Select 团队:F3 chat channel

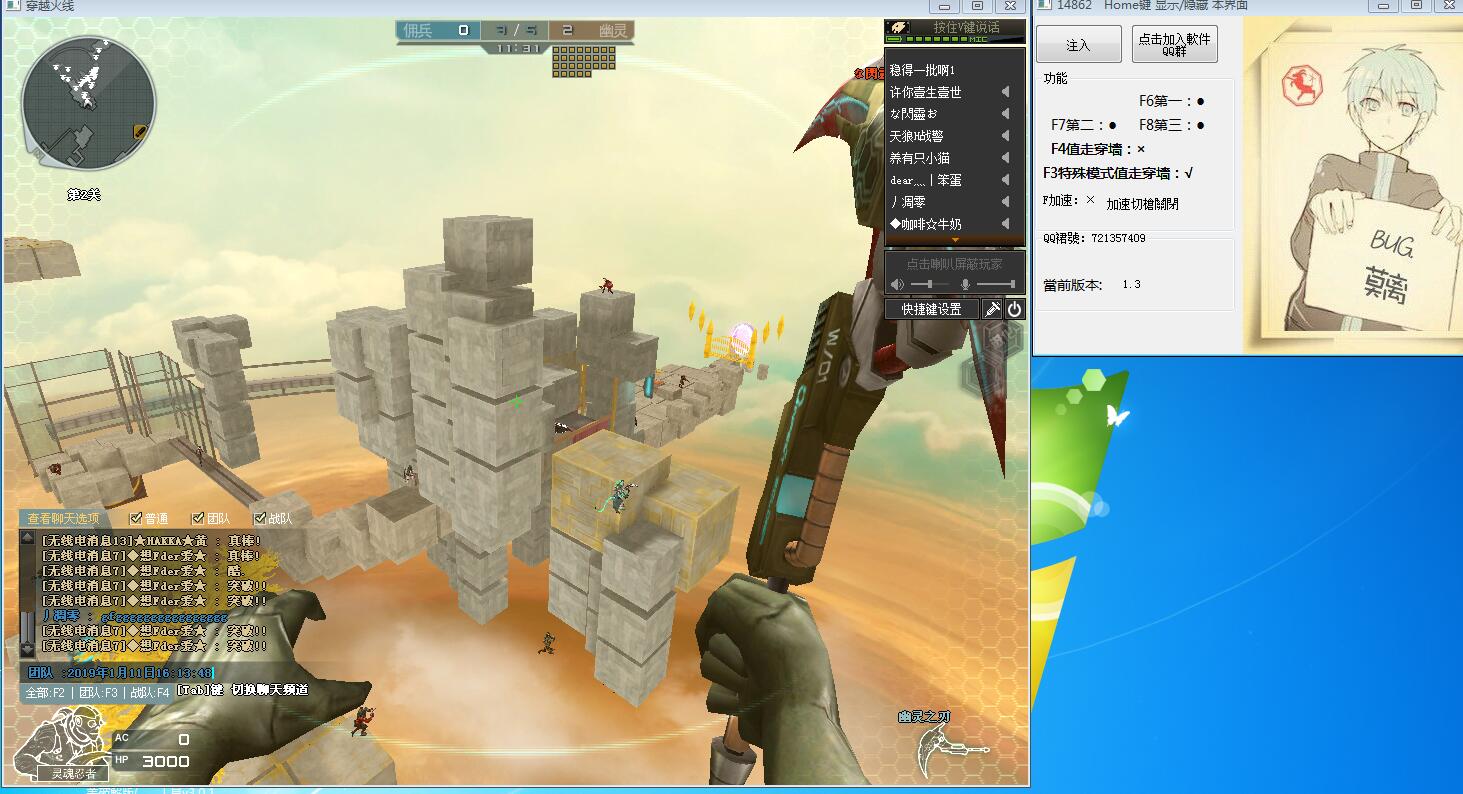click(98, 692)
